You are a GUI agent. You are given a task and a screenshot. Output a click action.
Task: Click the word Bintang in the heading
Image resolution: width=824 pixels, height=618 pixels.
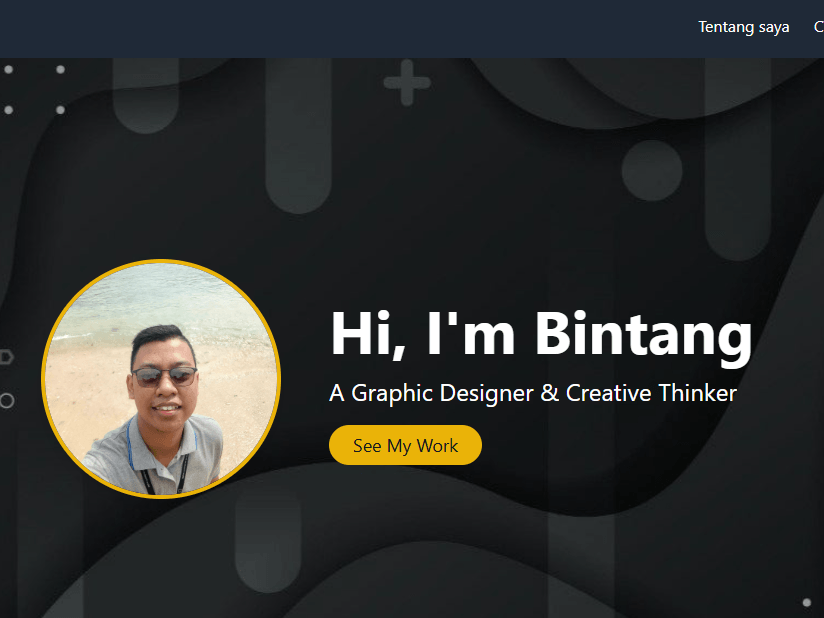[x=643, y=333]
